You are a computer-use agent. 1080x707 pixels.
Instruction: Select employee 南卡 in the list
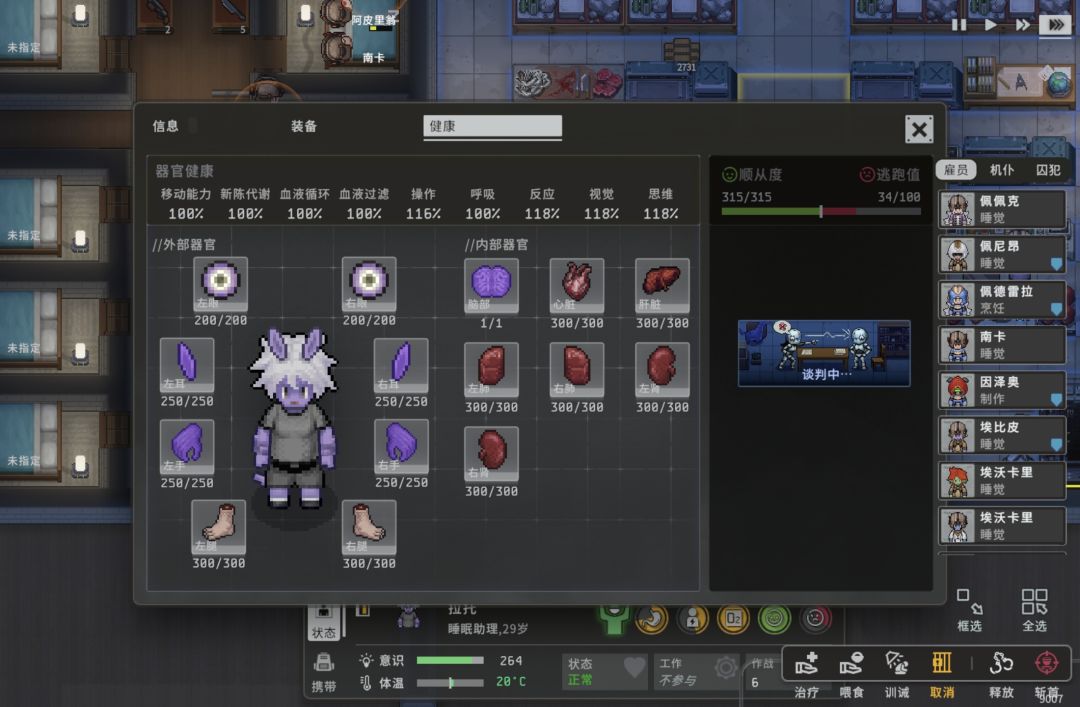(1002, 345)
